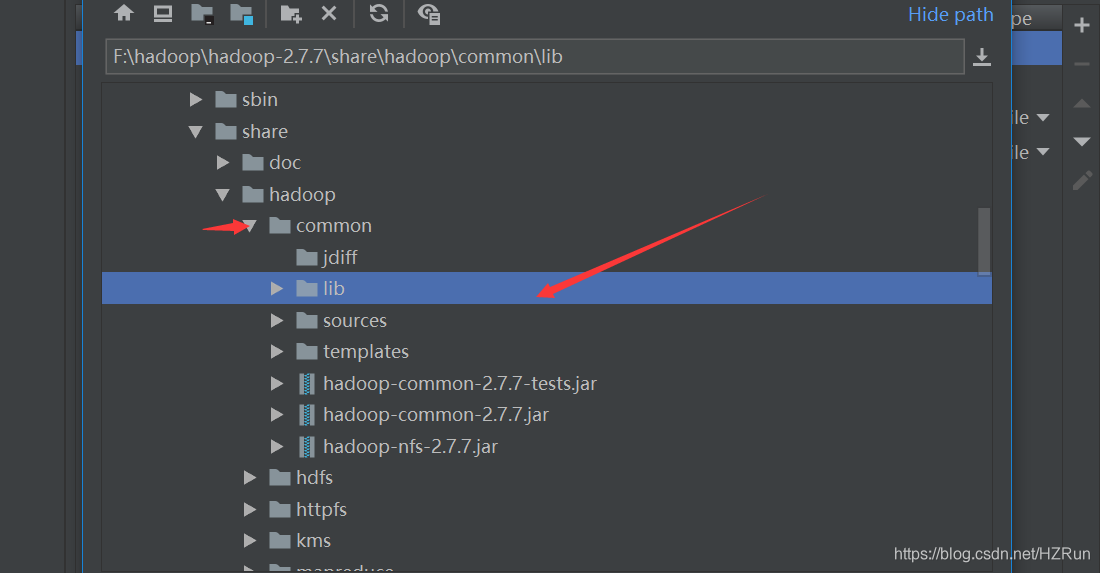Click the Hide path link
Viewport: 1100px width, 573px height.
point(951,15)
